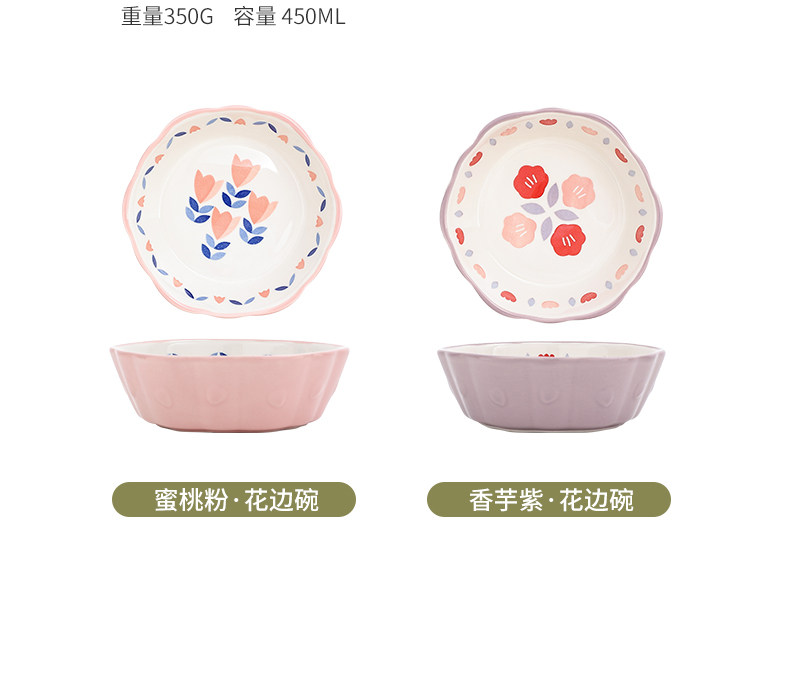Click the pink bowl's embossed outer wall
Screen dimensions: 790x696
(x=229, y=393)
